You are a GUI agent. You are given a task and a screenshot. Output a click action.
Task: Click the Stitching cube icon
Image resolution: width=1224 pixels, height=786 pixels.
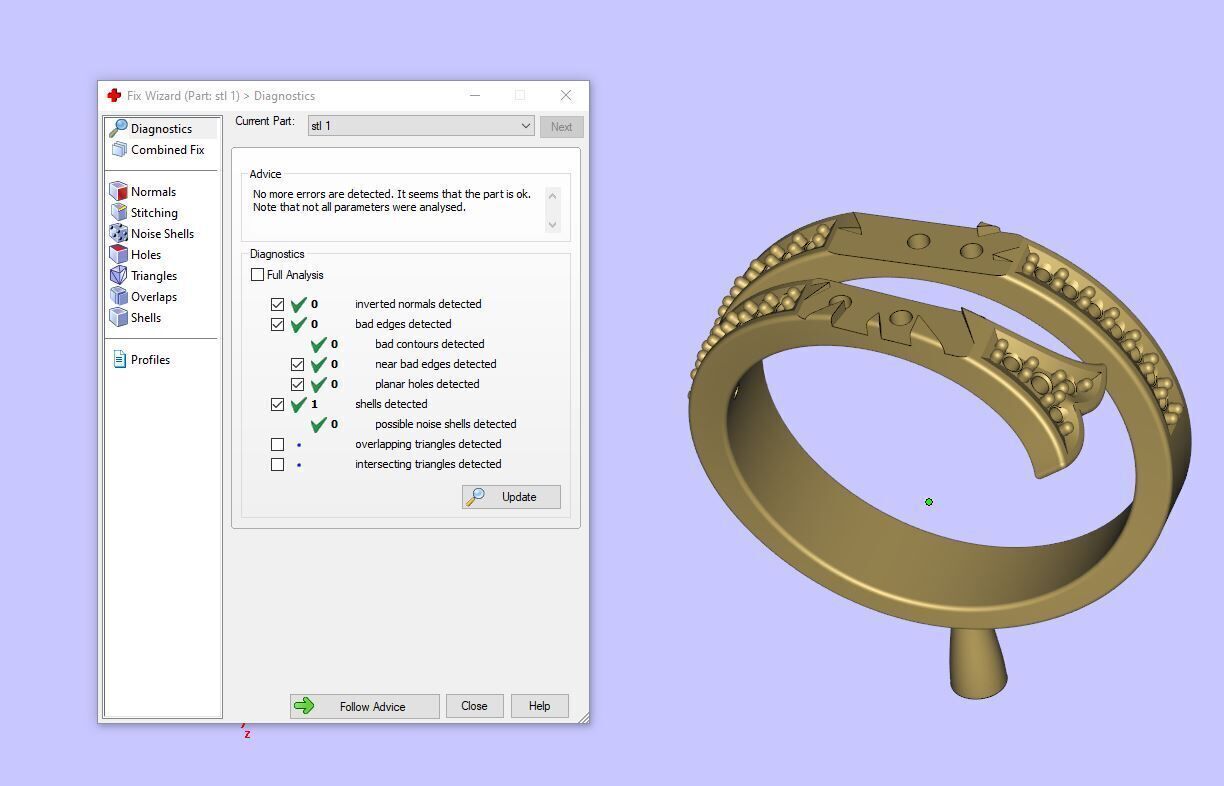click(x=119, y=213)
